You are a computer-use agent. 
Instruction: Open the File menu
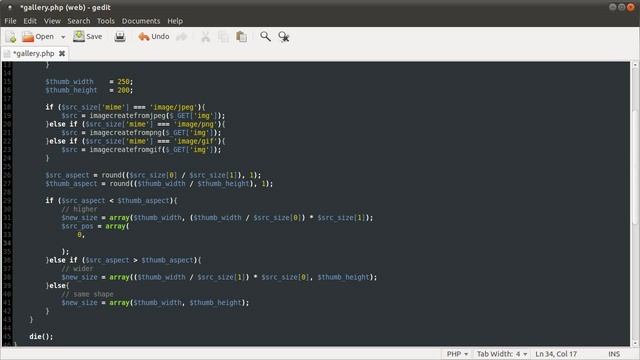click(10, 21)
